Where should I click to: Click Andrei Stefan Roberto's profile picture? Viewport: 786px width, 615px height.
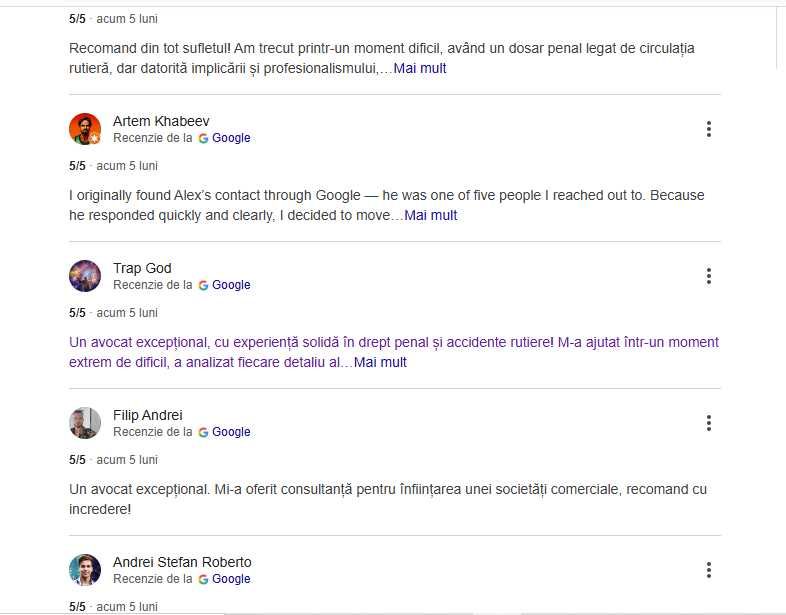pyautogui.click(x=85, y=570)
